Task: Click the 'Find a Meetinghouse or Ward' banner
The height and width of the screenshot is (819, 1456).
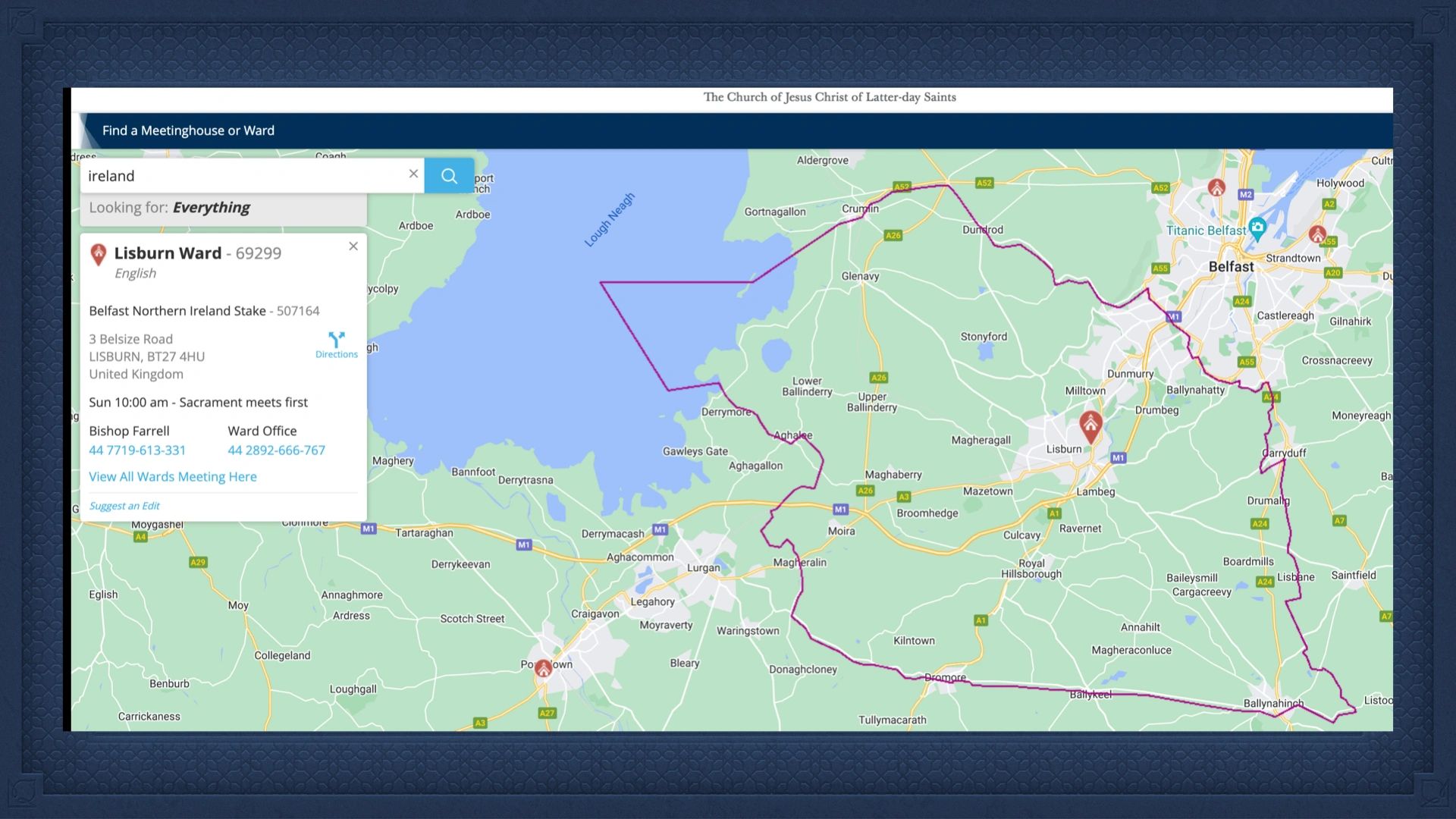Action: point(188,130)
